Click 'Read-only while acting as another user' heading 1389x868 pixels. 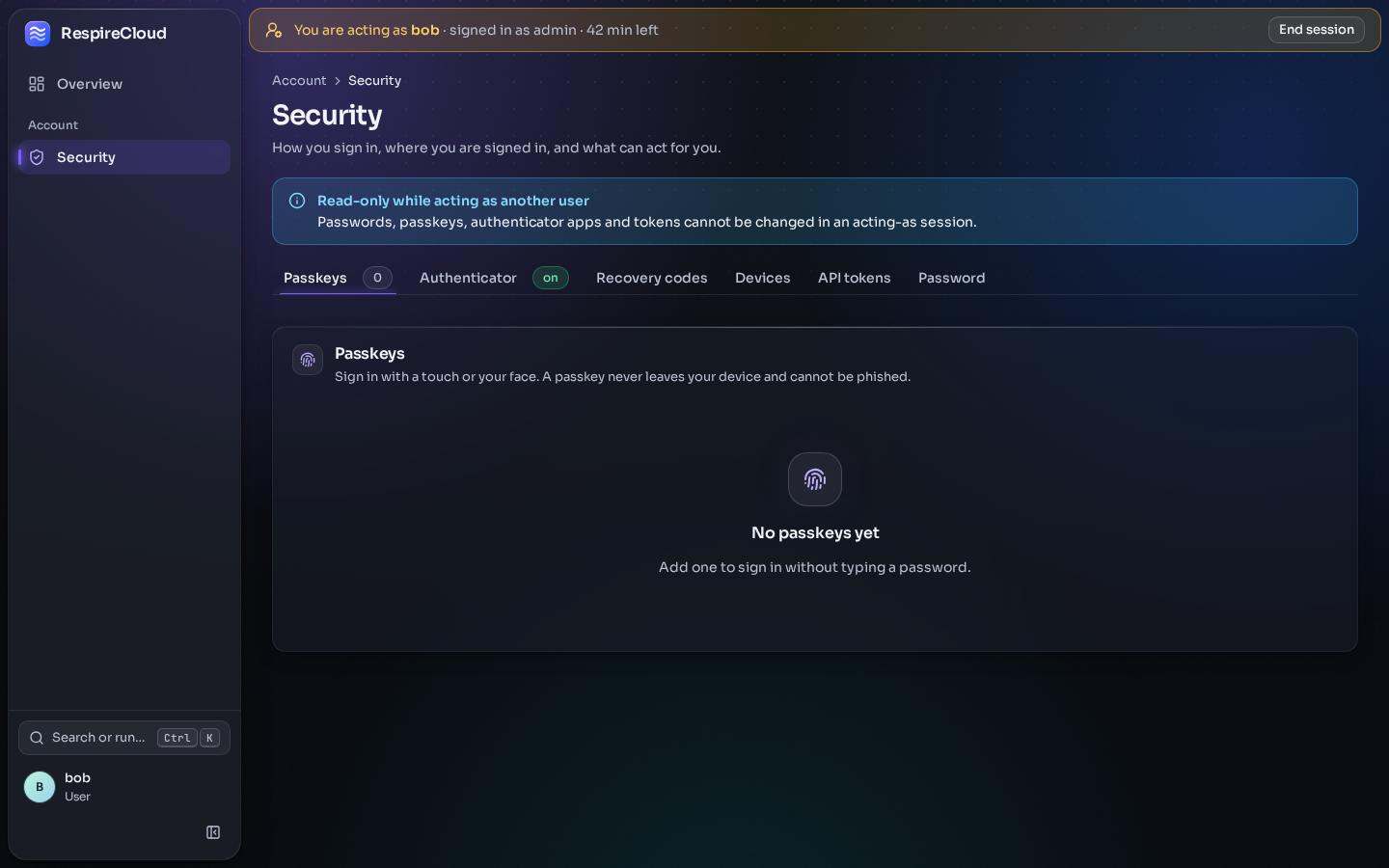(x=453, y=201)
